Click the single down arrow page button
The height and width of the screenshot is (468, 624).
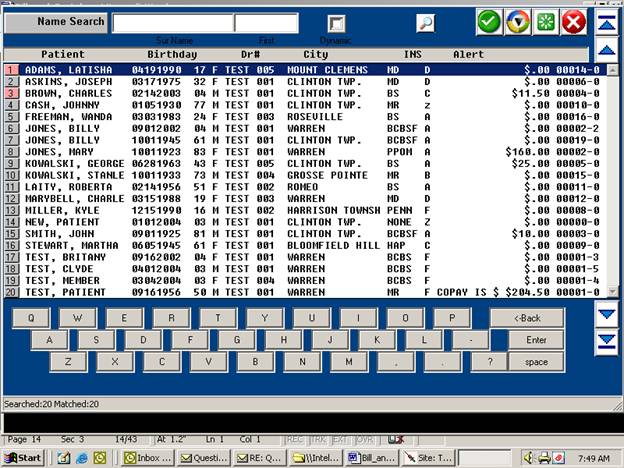[606, 314]
